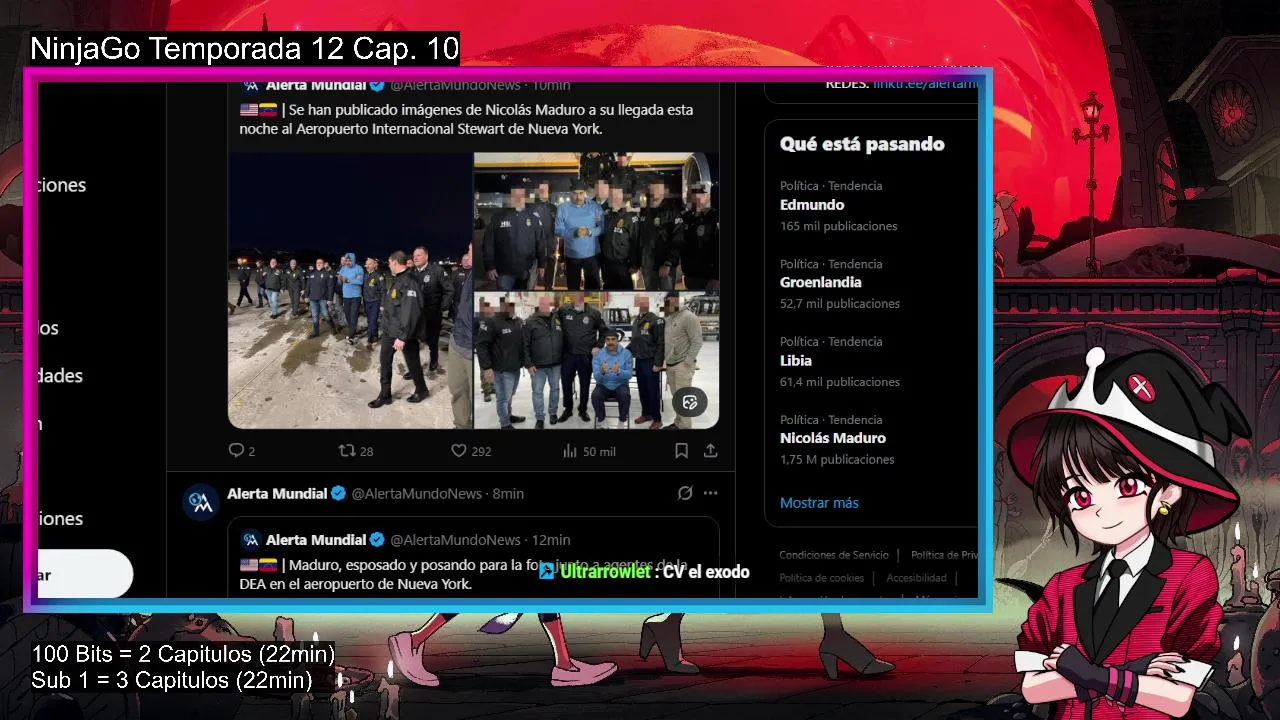Click the NinjaGo Temporada 12 Cap. 10 title

coord(245,48)
